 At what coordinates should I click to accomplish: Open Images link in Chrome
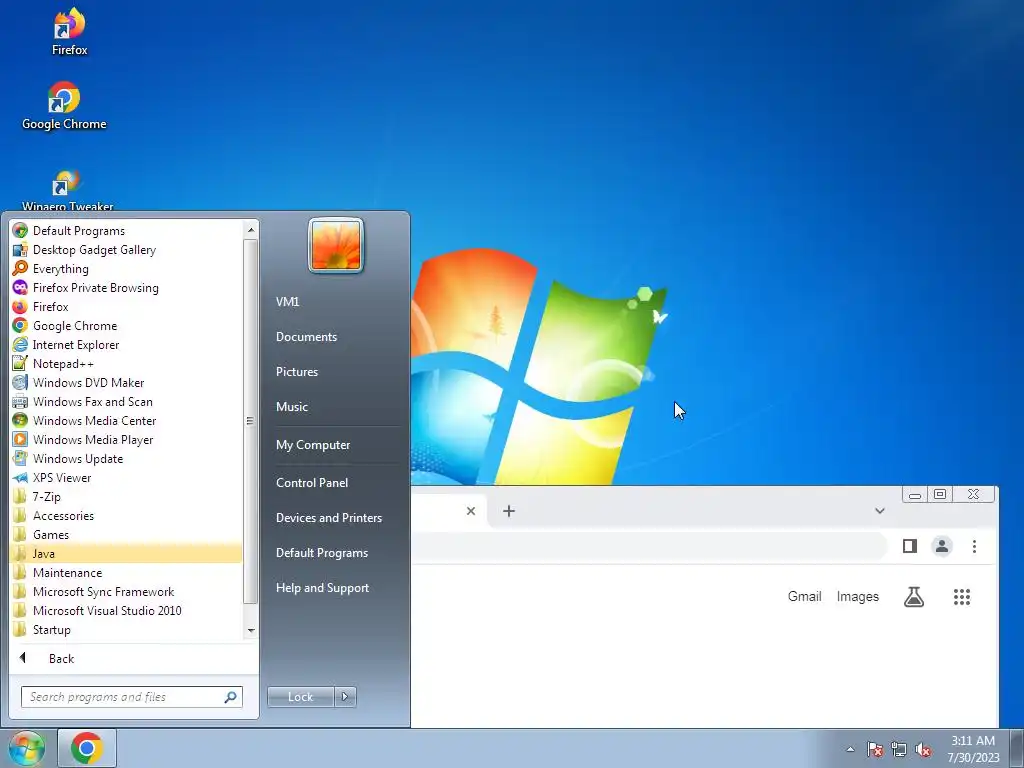pyautogui.click(x=857, y=596)
